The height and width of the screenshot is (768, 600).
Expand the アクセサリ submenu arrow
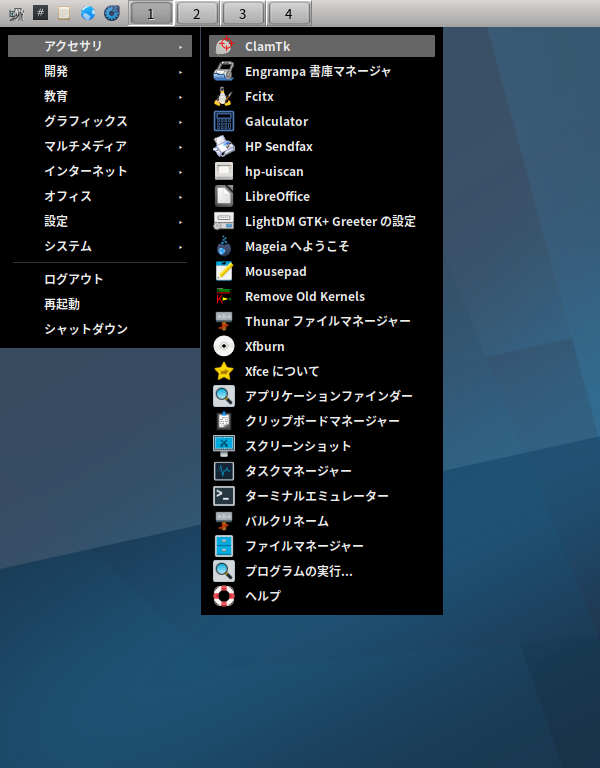[181, 47]
